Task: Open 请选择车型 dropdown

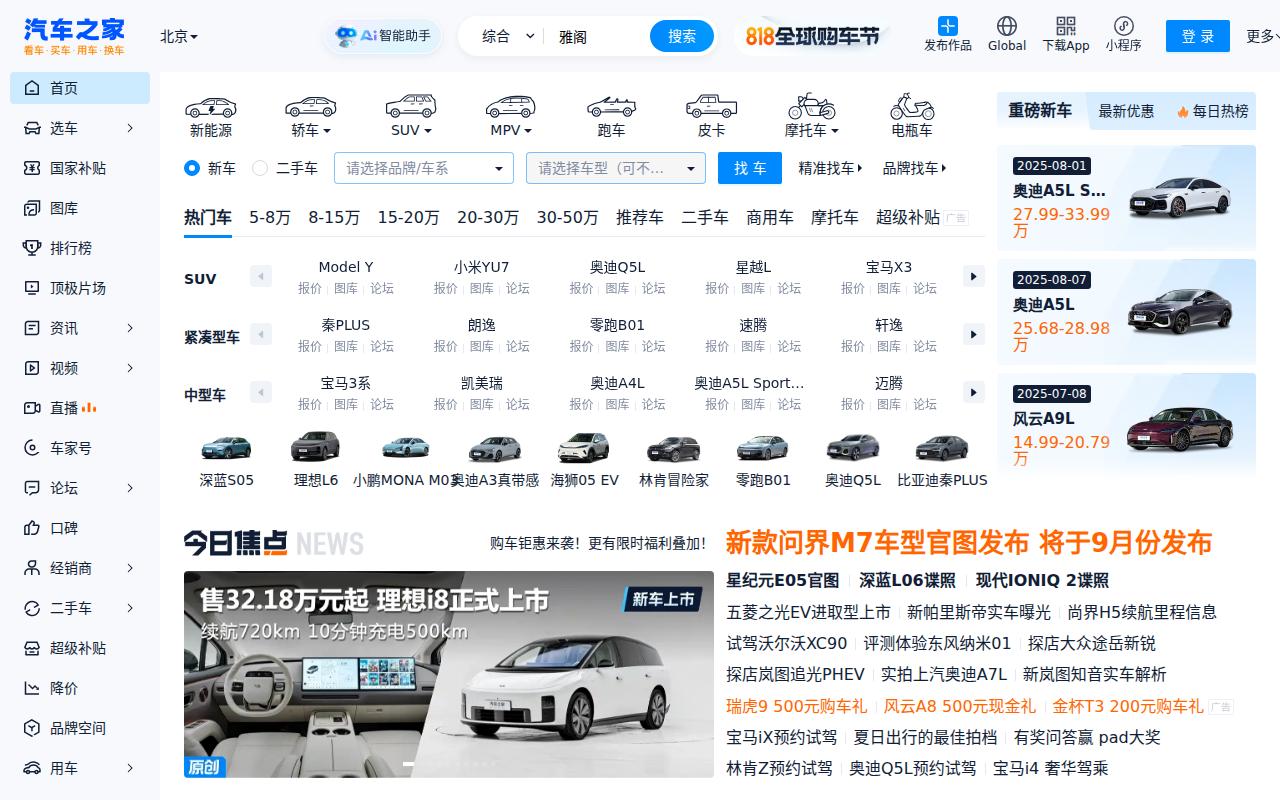Action: point(616,168)
